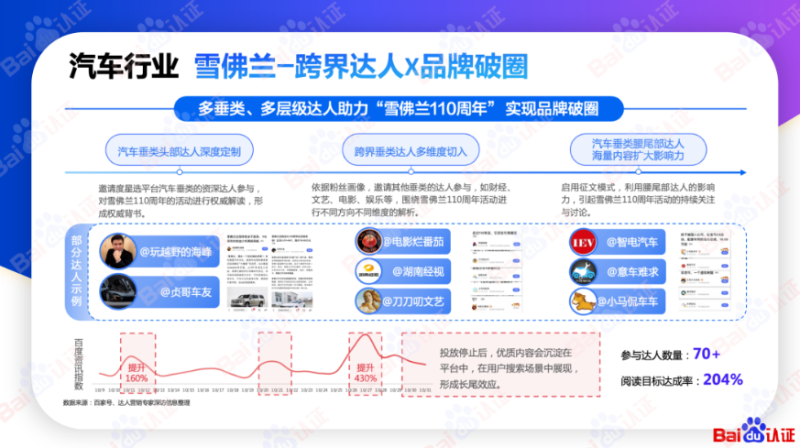
Task: Click the cartoon horse avatar of 小马侃车车
Action: coord(583,301)
